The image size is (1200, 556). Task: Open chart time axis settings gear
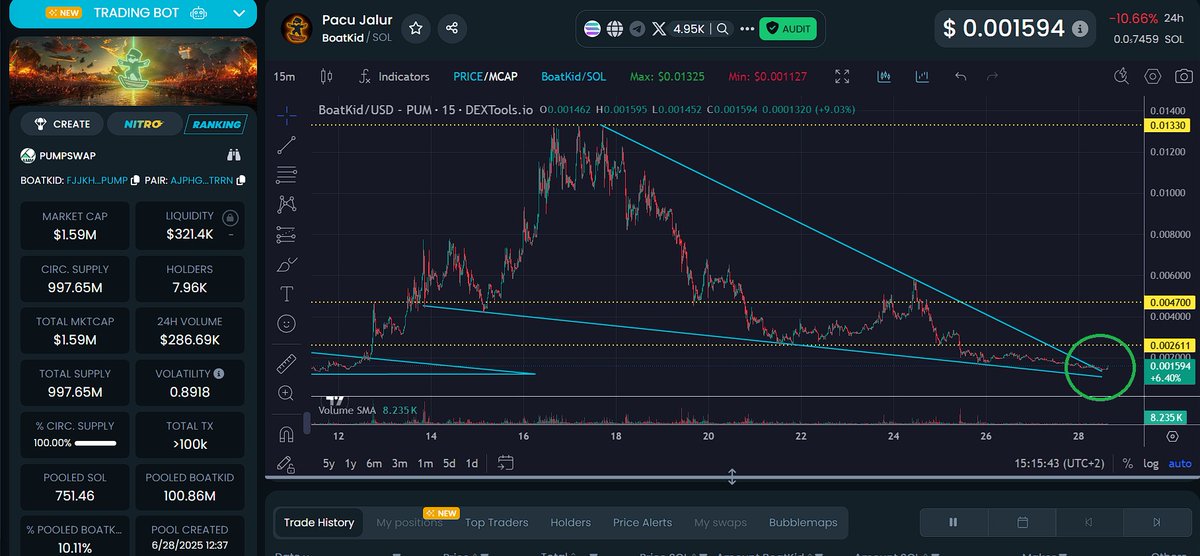click(1172, 437)
